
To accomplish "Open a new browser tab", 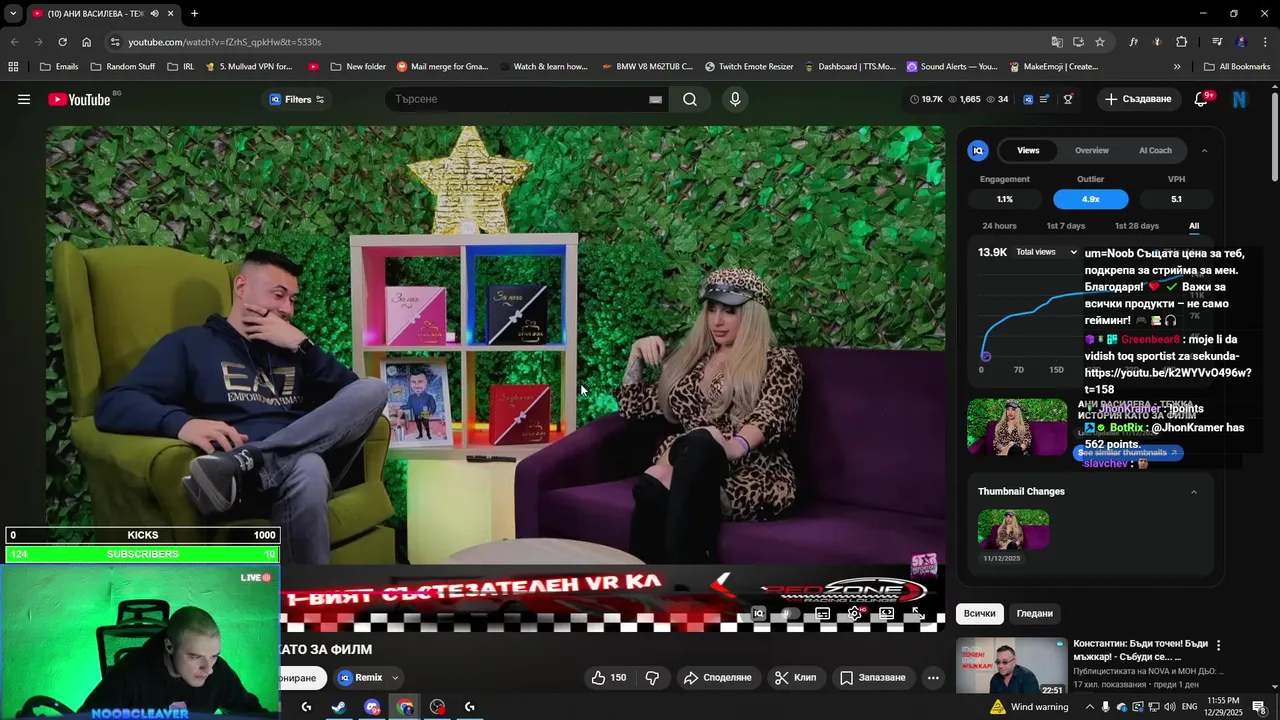I will 194,13.
